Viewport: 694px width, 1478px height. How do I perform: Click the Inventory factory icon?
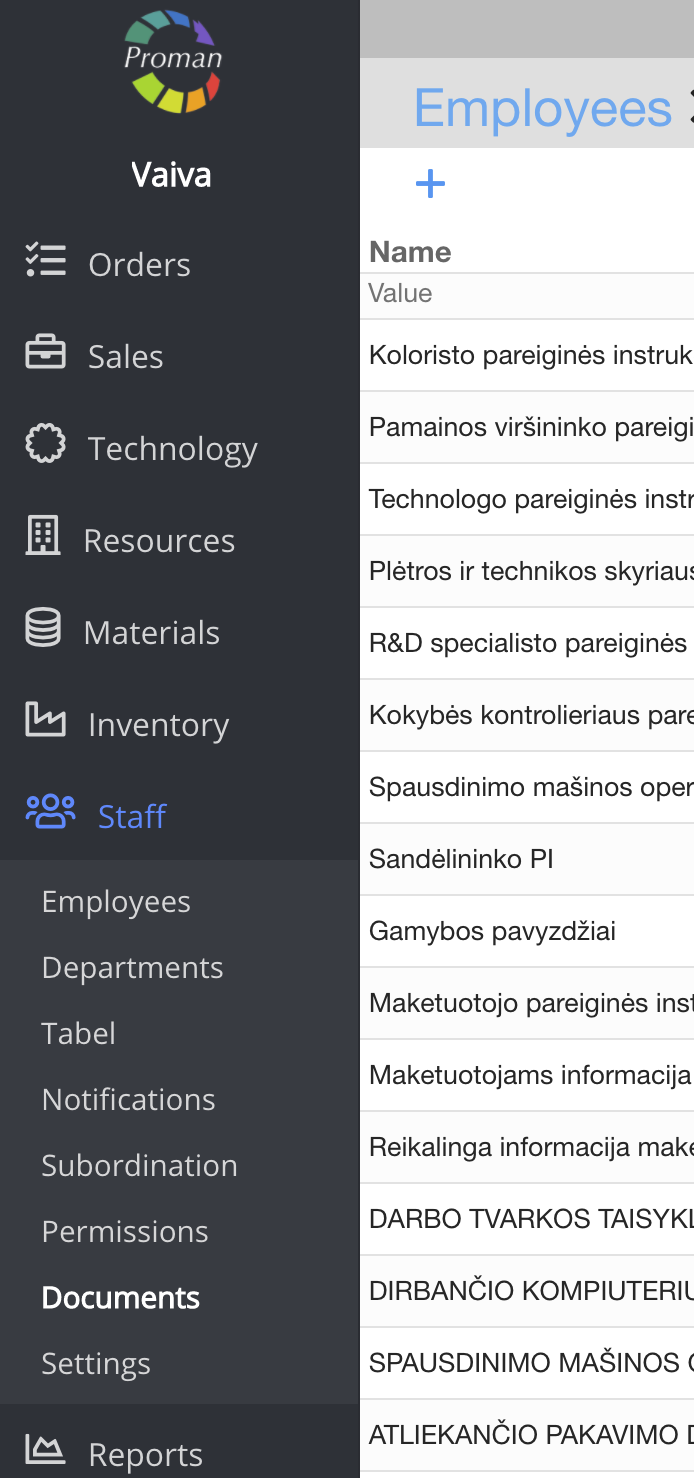(x=45, y=721)
